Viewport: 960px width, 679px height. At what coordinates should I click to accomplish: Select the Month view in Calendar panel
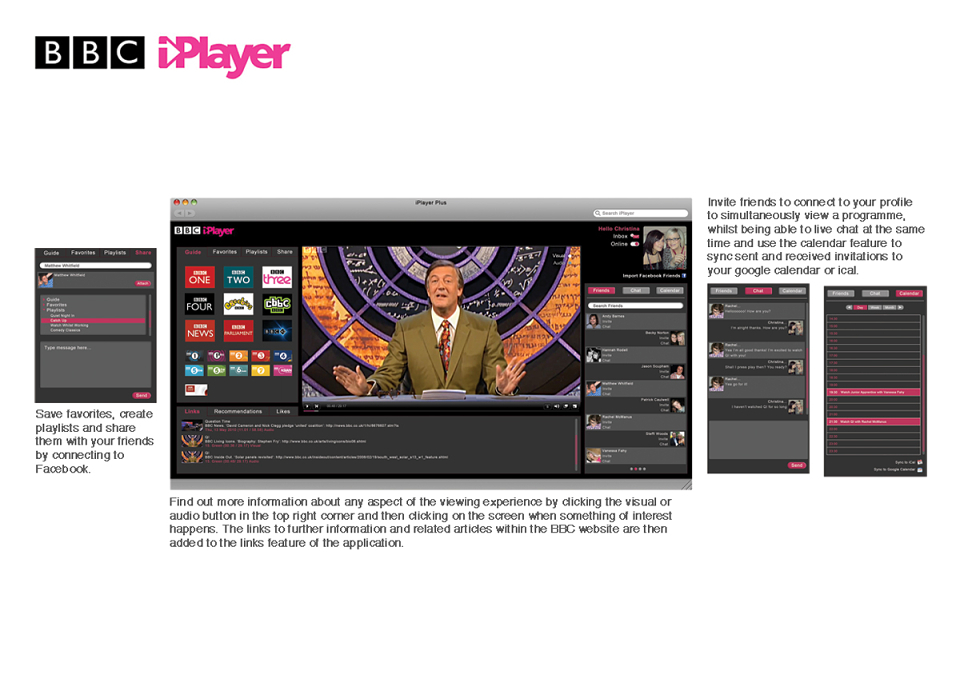point(889,307)
